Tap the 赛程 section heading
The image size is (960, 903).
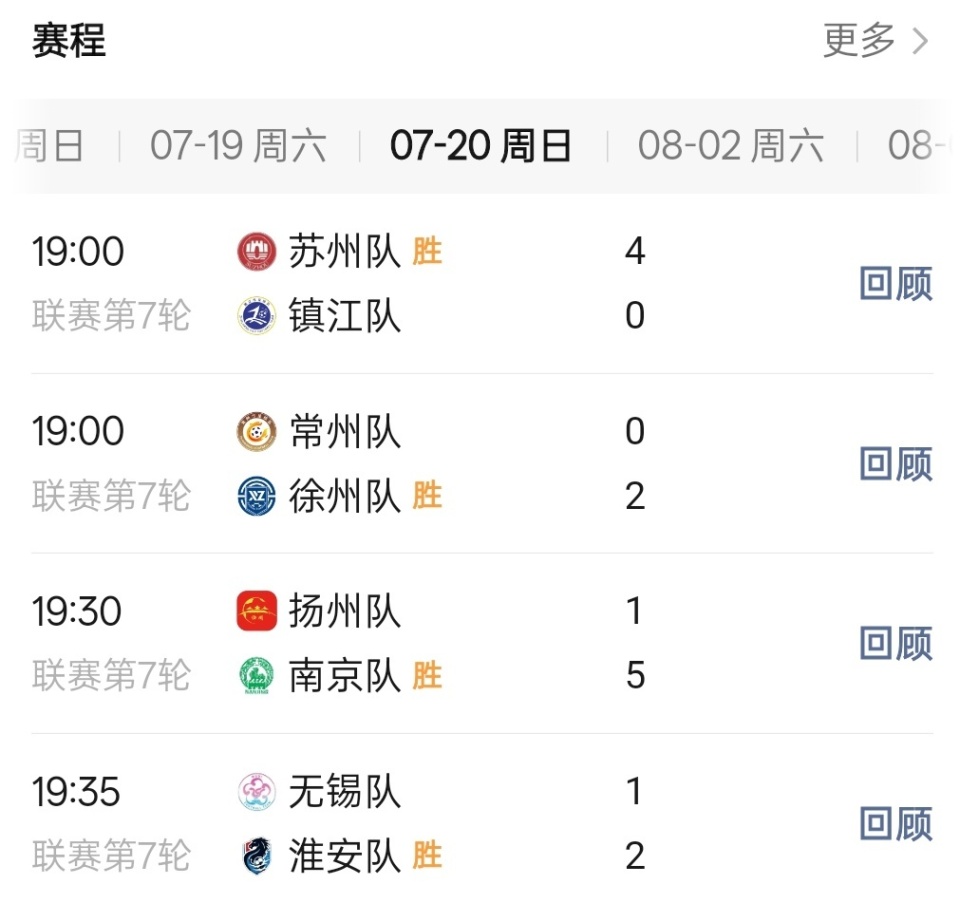[69, 40]
